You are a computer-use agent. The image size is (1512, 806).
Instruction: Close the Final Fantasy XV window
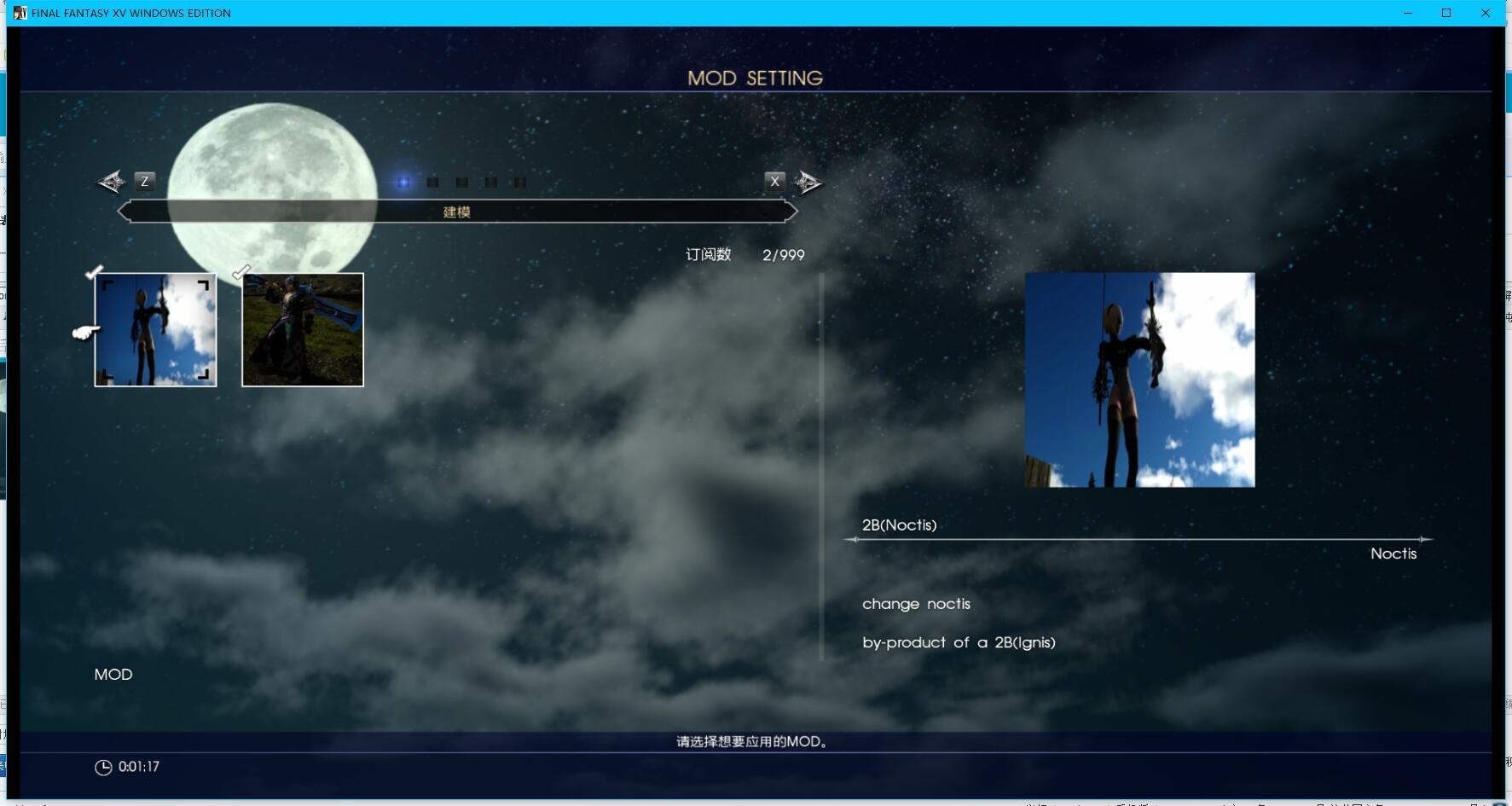tap(1485, 13)
